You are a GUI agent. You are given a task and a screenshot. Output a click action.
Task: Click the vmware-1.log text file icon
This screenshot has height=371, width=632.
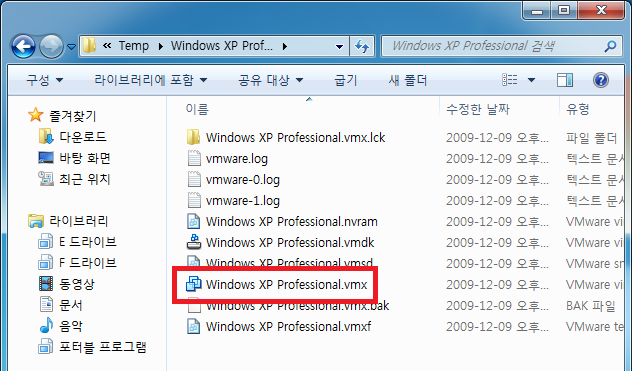(194, 200)
